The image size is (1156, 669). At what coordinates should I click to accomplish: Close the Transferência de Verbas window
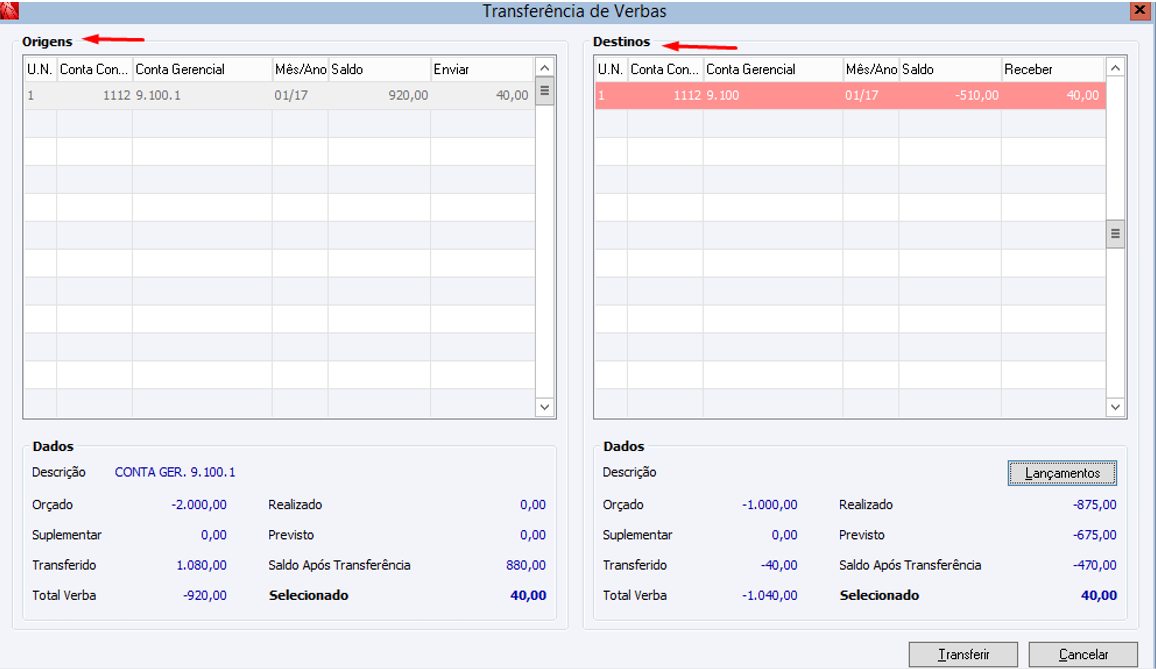(x=1139, y=11)
